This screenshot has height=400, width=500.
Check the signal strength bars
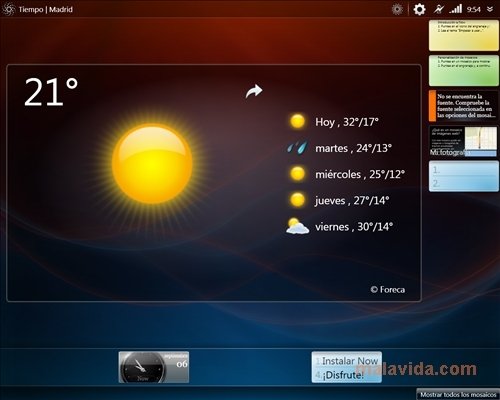pyautogui.click(x=456, y=9)
